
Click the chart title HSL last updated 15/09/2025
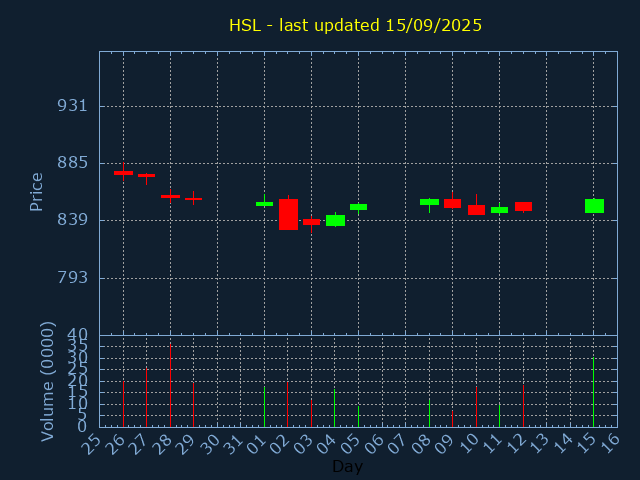coord(355,25)
